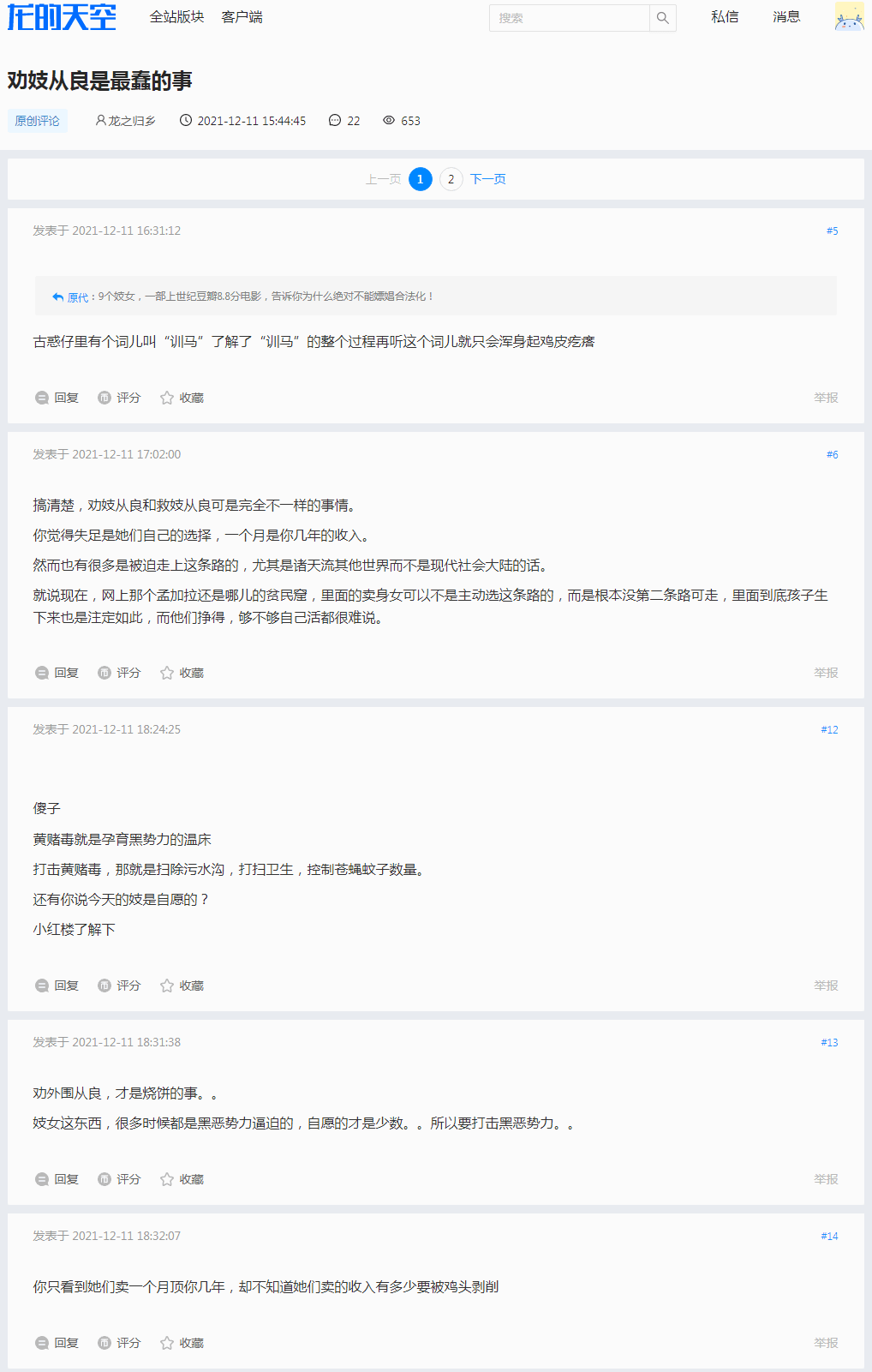Click the 收藏 star icon on post #13
This screenshot has width=872, height=1372.
(167, 1179)
